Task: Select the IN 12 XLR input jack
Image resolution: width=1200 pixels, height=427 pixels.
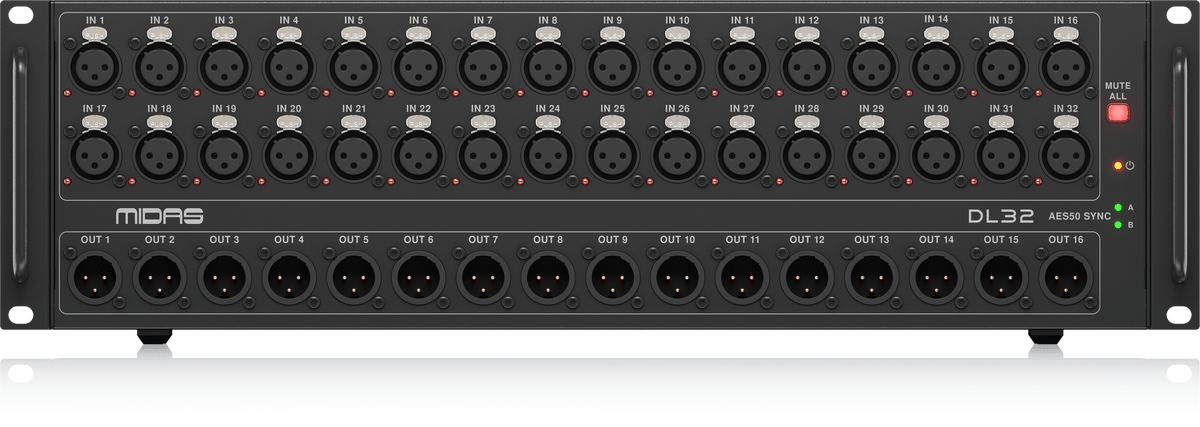Action: pos(807,66)
